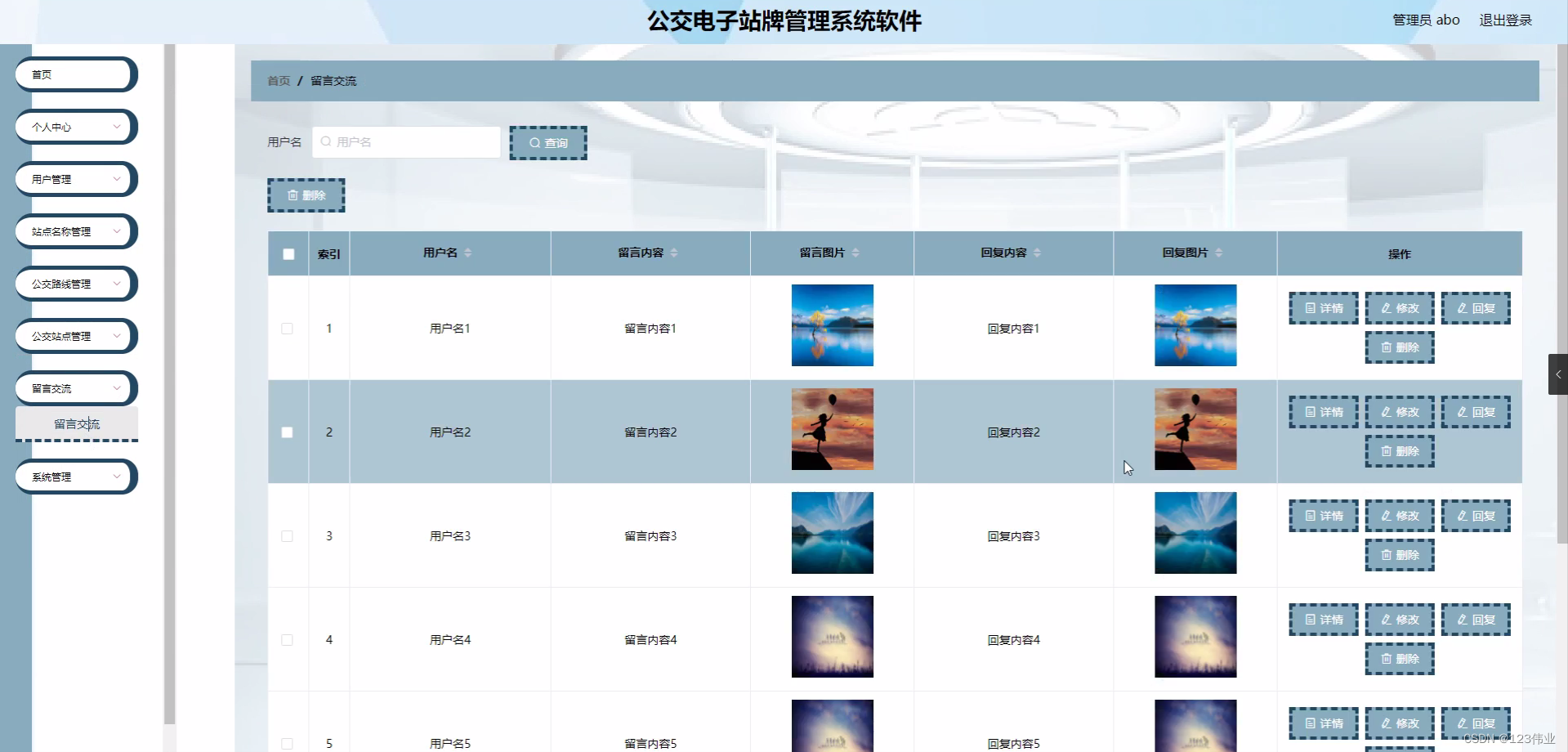Toggle the select-all checkbox in table header
This screenshot has width=1568, height=752.
point(287,254)
